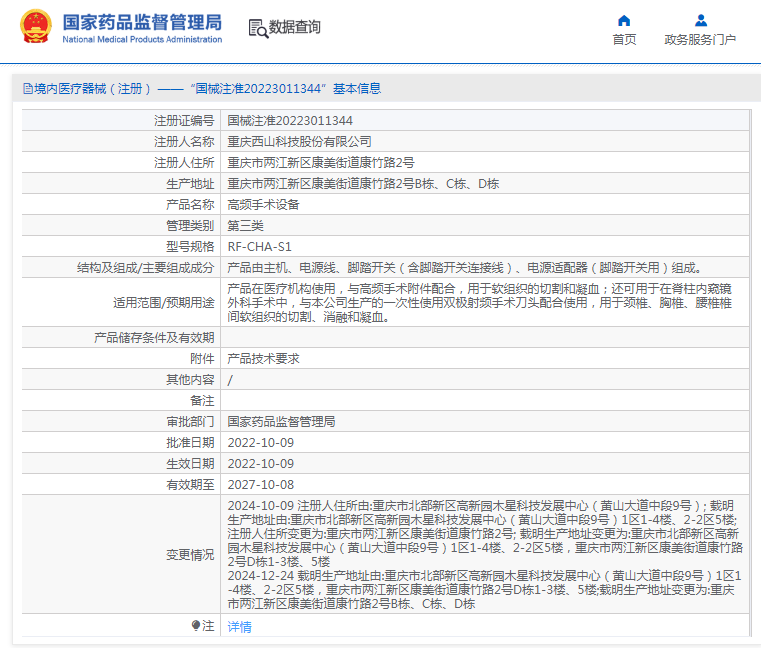Click the 国家药品监督管理局 header title
Screen dimensions: 761x648
(142, 22)
